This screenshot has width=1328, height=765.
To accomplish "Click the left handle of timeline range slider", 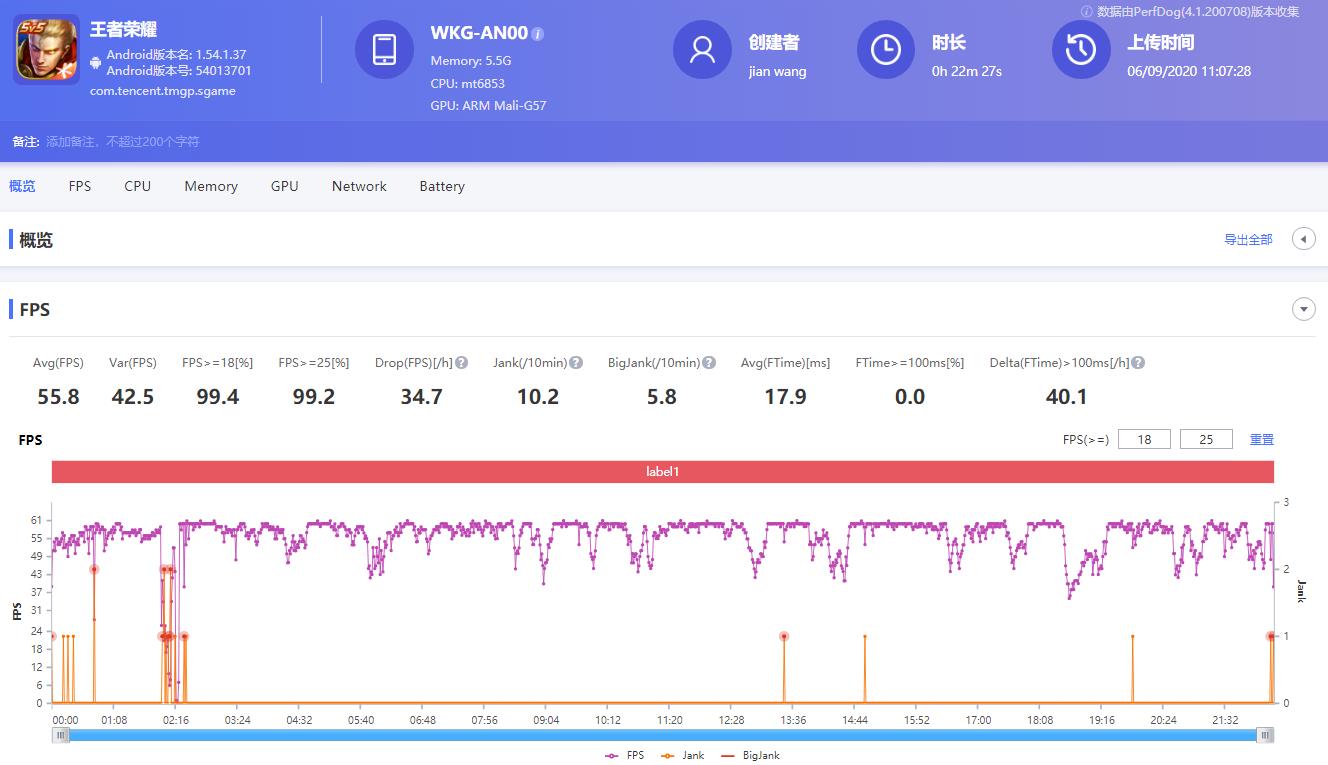I will click(62, 735).
